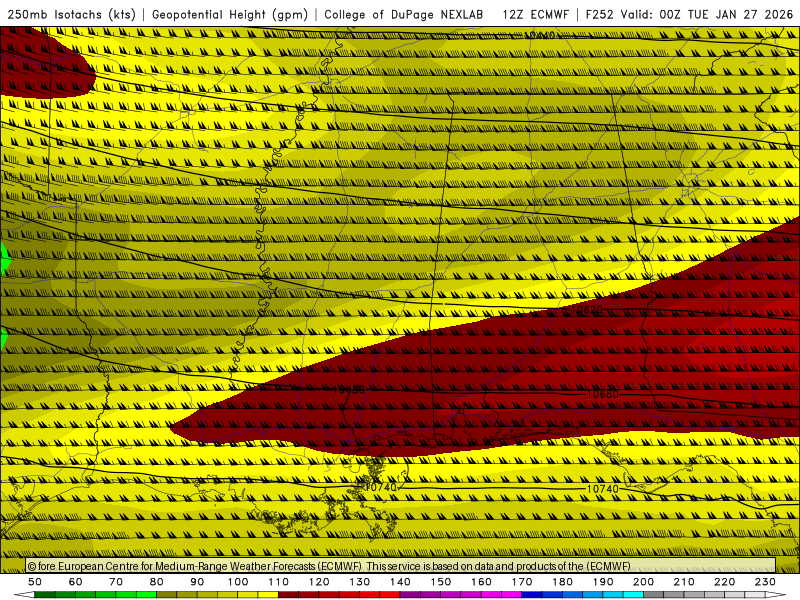Click the 10740 contour label on the Louisiana coast

click(x=381, y=487)
